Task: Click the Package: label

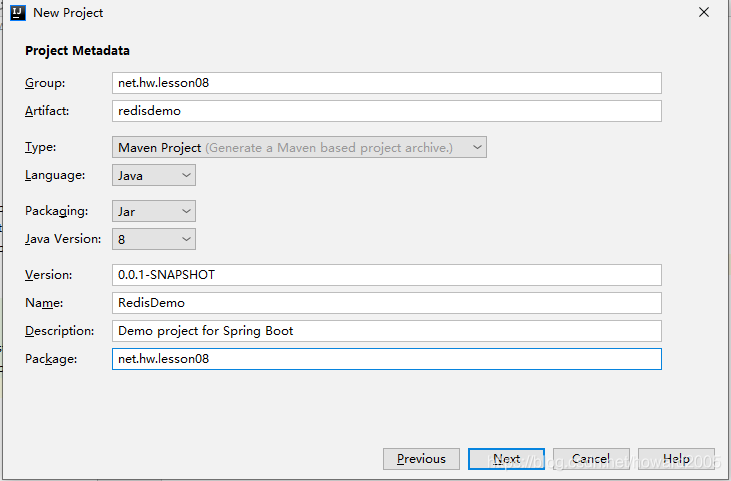Action: 51,359
